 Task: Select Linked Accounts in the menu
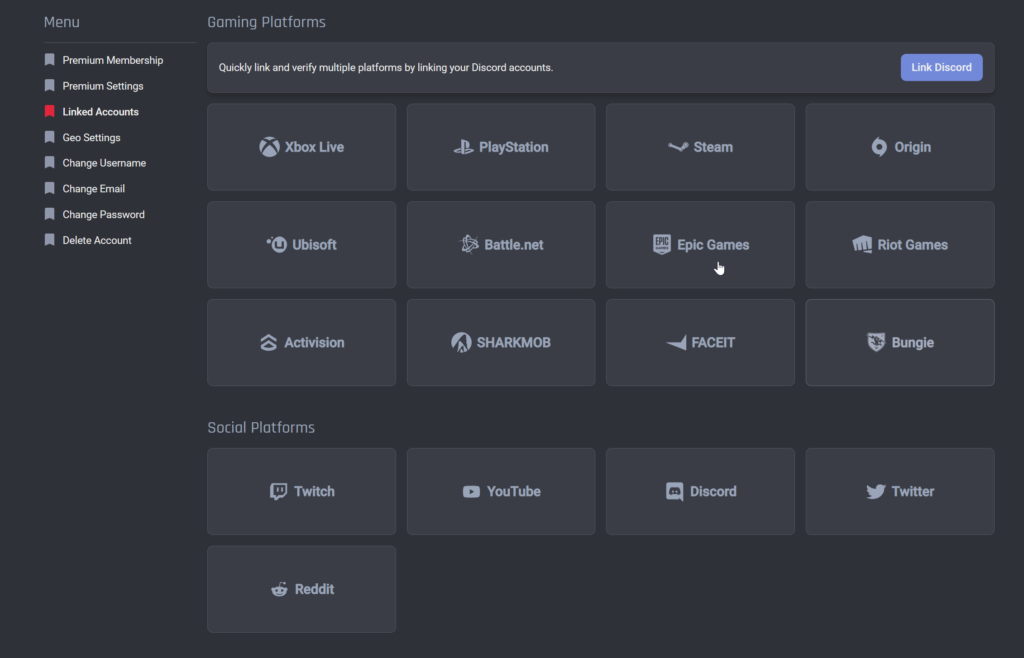pos(101,112)
